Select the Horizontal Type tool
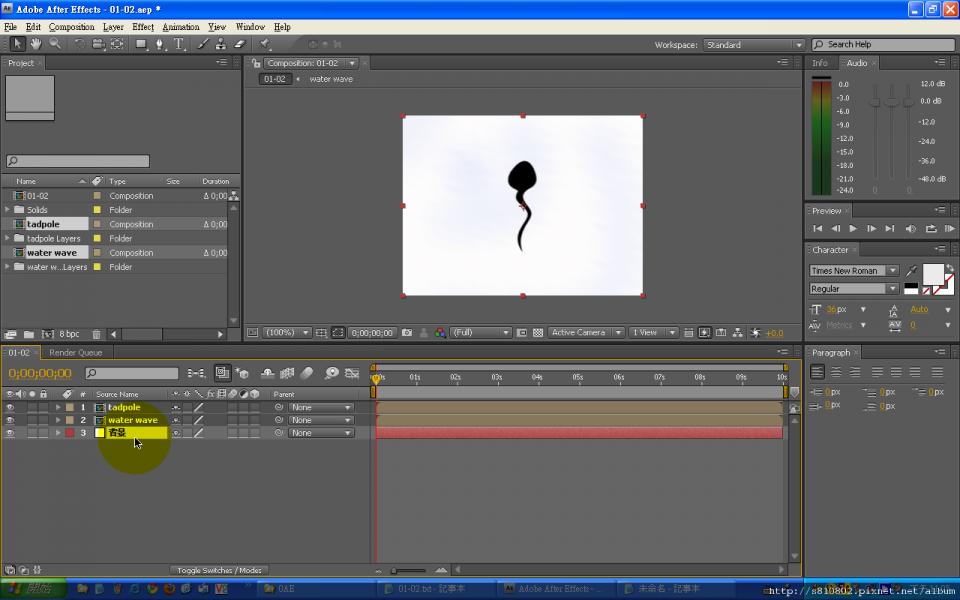Image resolution: width=960 pixels, height=600 pixels. 179,44
